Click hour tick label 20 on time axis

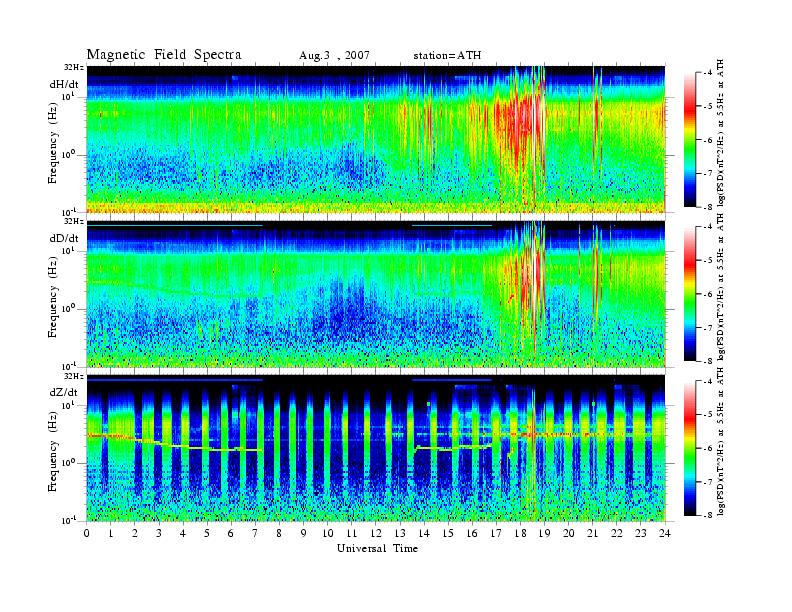(x=569, y=533)
